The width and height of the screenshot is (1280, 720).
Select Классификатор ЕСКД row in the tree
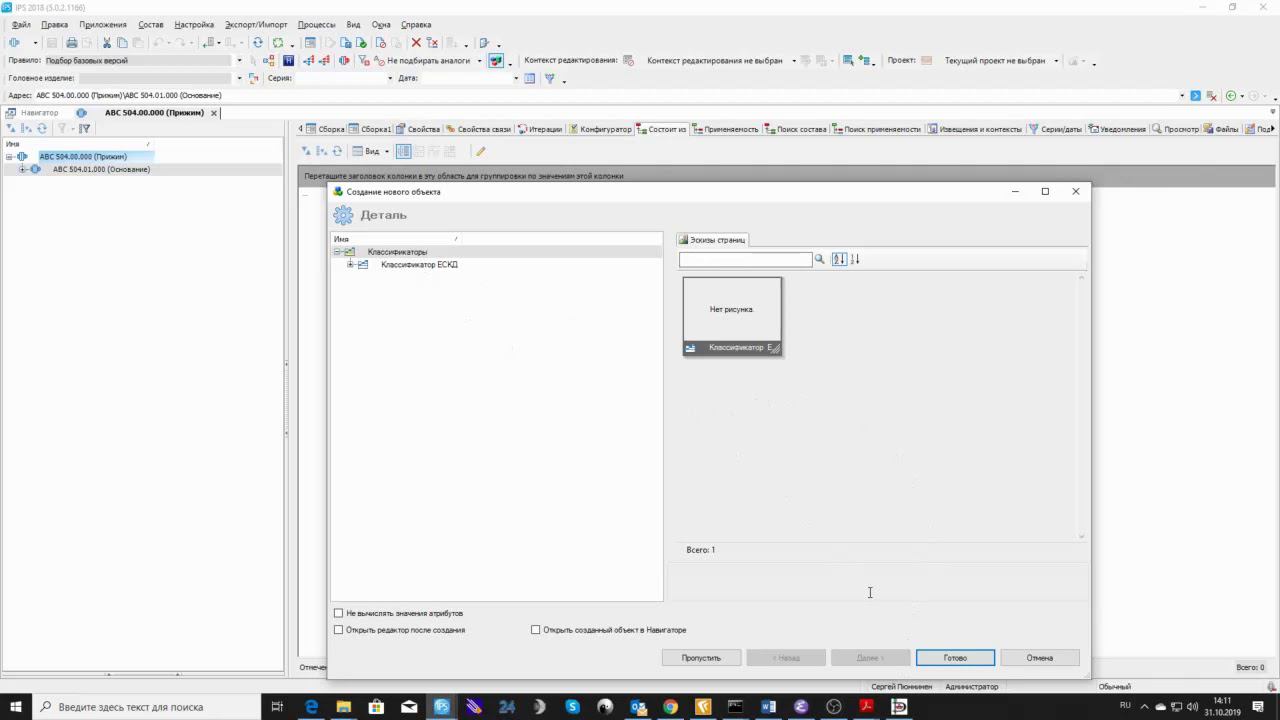point(419,265)
